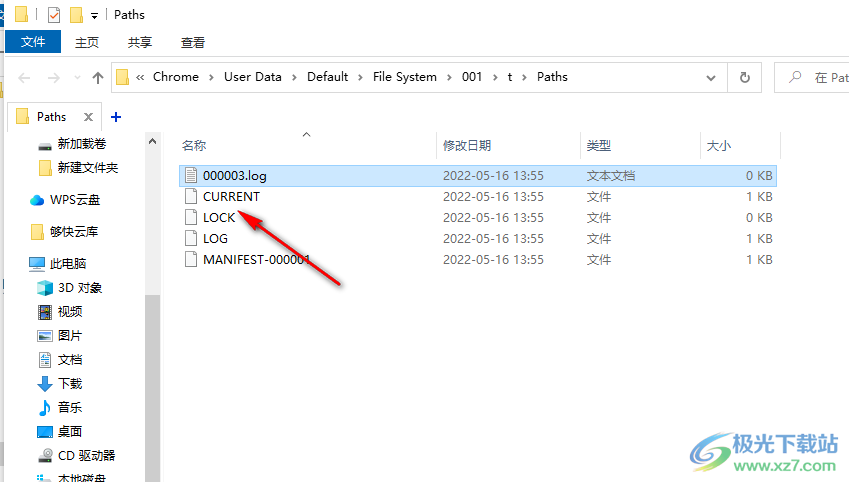Switch to the 查看 ribbon tab

pyautogui.click(x=193, y=42)
